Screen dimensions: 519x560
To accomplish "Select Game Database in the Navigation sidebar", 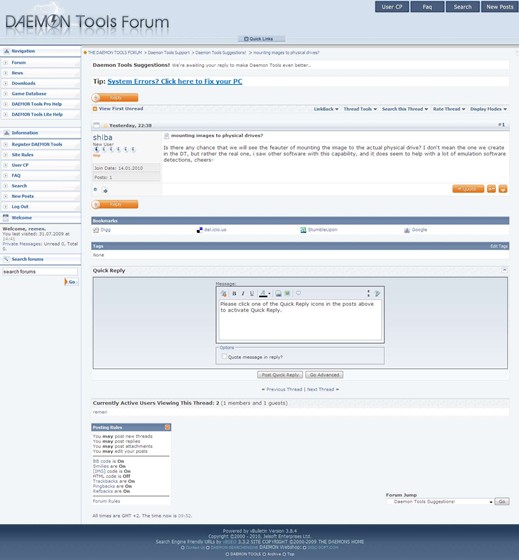I will [29, 94].
